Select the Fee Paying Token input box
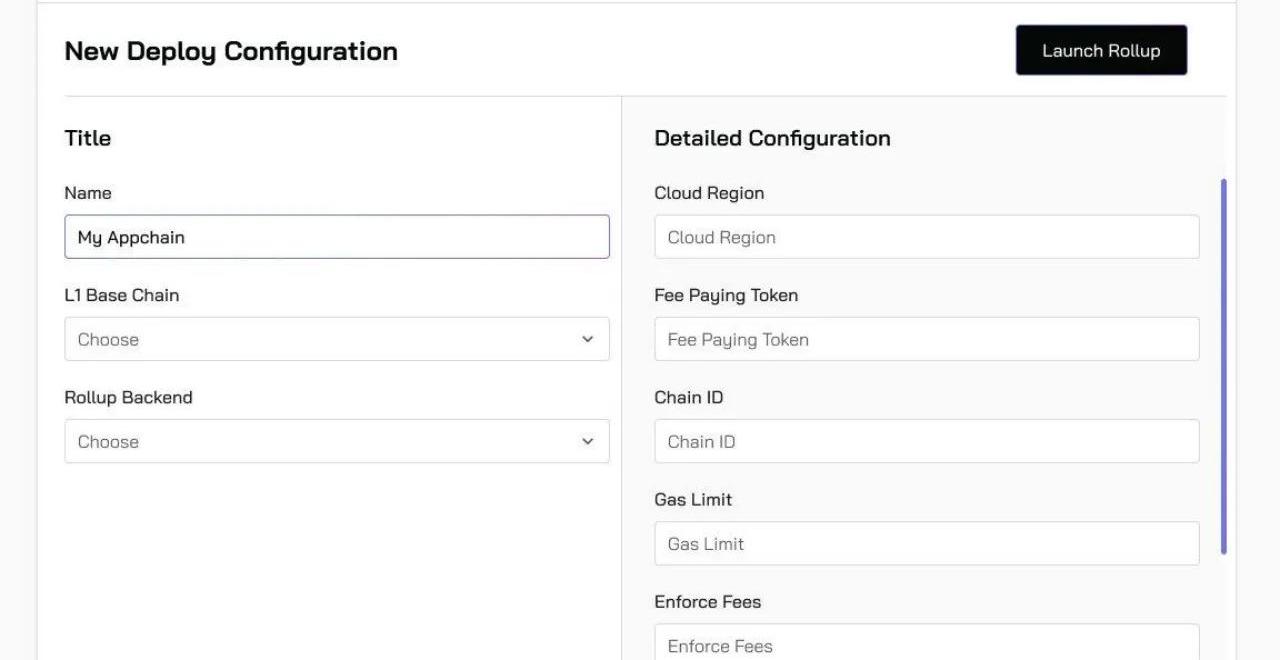The height and width of the screenshot is (660, 1280). (x=926, y=340)
